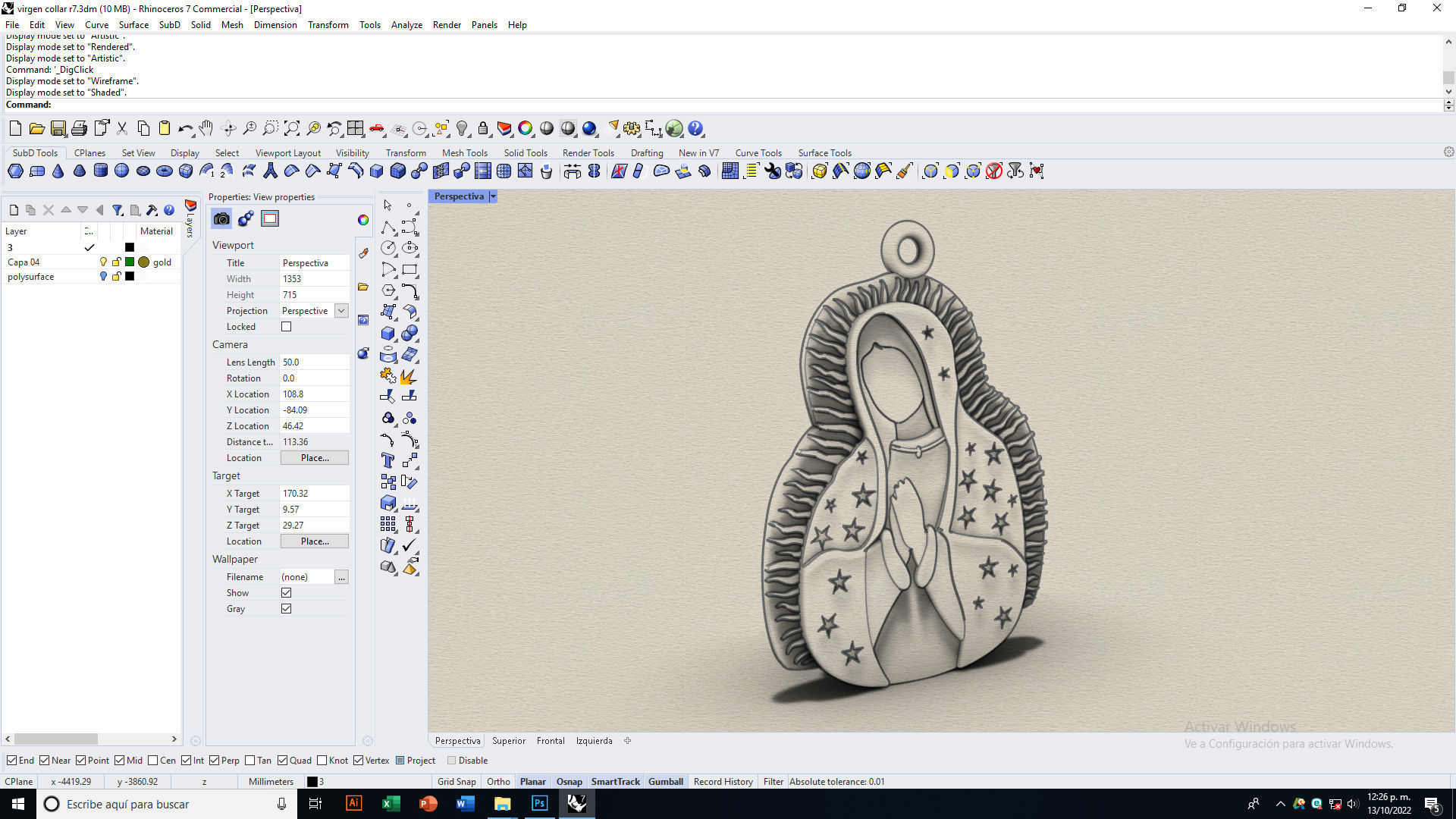The width and height of the screenshot is (1456, 819).
Task: Click the Layers panel horizontal scrollbar
Action: click(x=91, y=739)
